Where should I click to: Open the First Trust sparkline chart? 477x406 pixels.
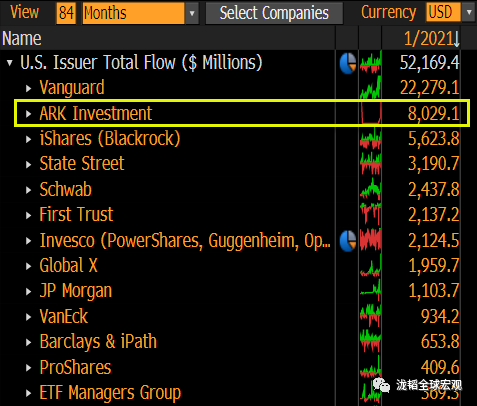pyautogui.click(x=370, y=215)
